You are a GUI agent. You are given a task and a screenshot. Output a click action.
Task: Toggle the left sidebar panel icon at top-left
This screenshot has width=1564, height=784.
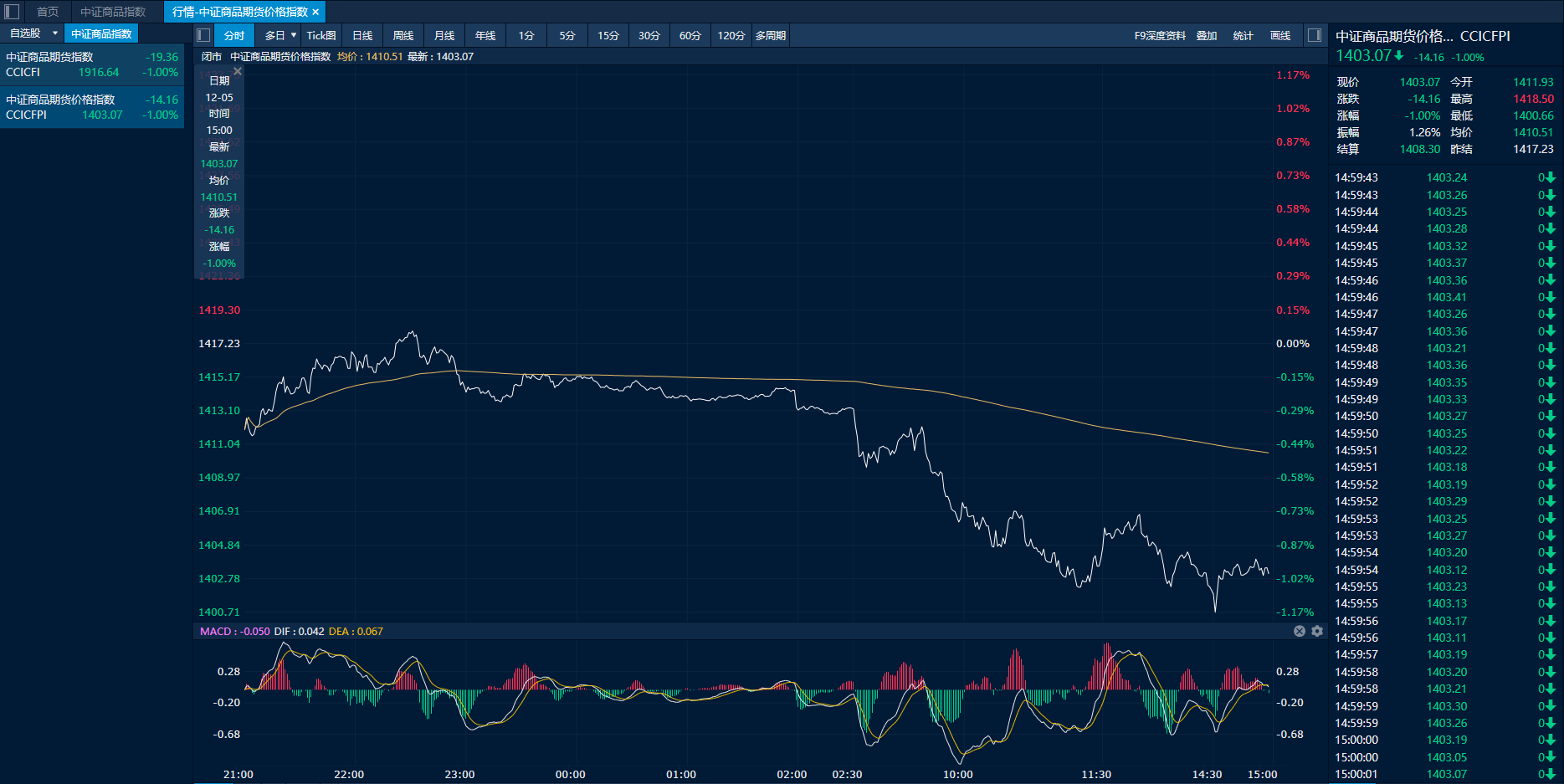click(x=12, y=12)
